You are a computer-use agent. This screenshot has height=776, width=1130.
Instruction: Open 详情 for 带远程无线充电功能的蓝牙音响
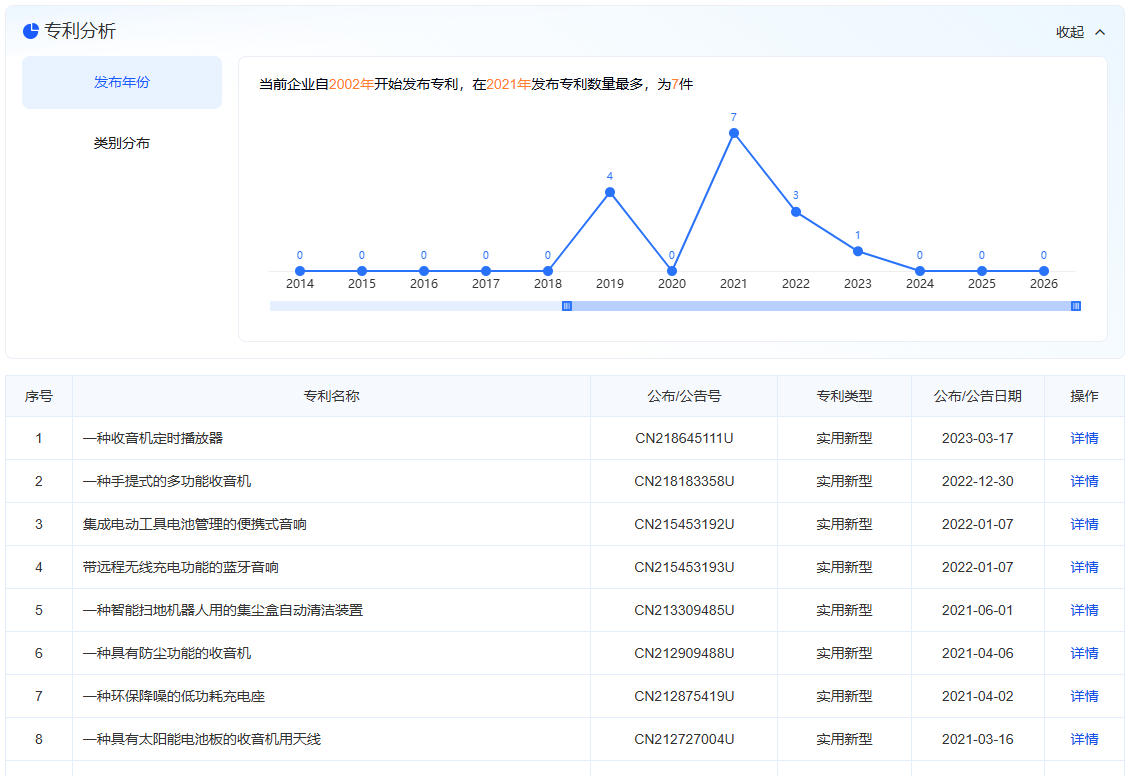tap(1084, 567)
